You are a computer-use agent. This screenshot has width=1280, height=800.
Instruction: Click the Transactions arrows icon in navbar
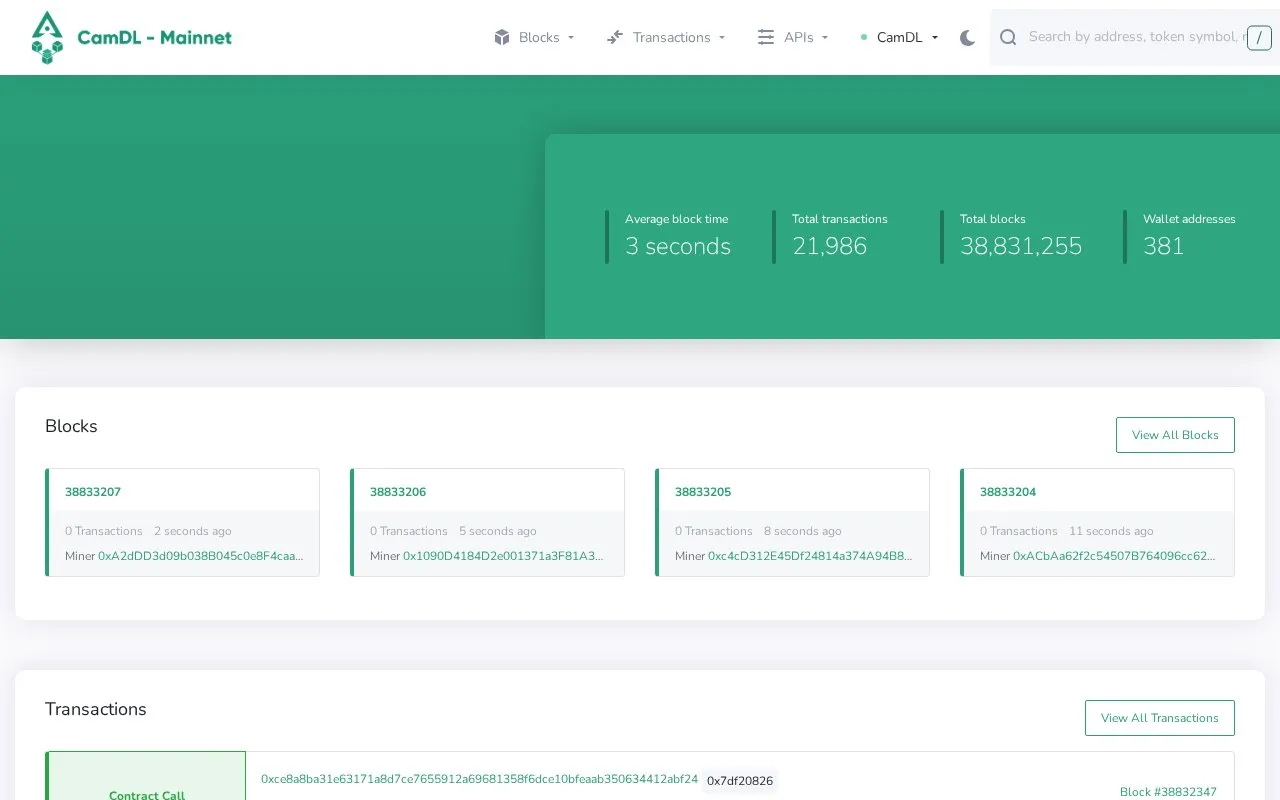tap(615, 37)
